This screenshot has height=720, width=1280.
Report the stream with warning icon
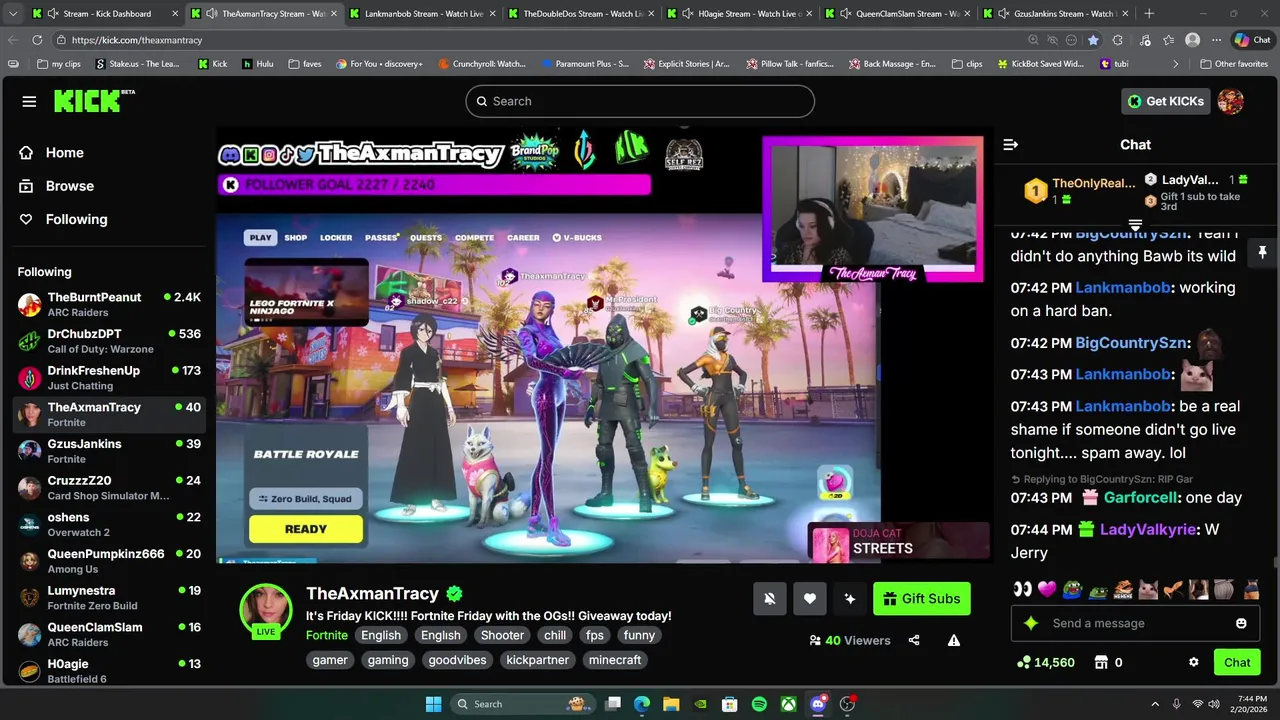[x=954, y=640]
